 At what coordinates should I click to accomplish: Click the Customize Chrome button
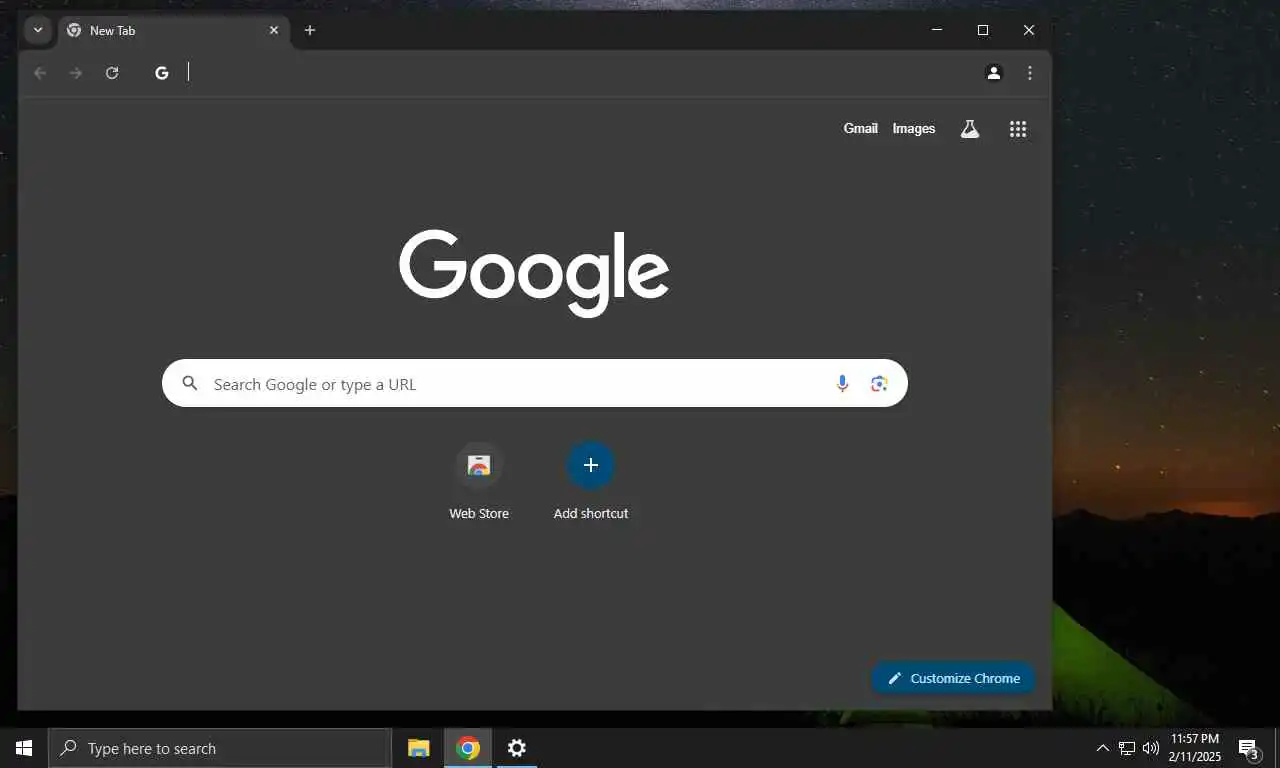[x=953, y=678]
